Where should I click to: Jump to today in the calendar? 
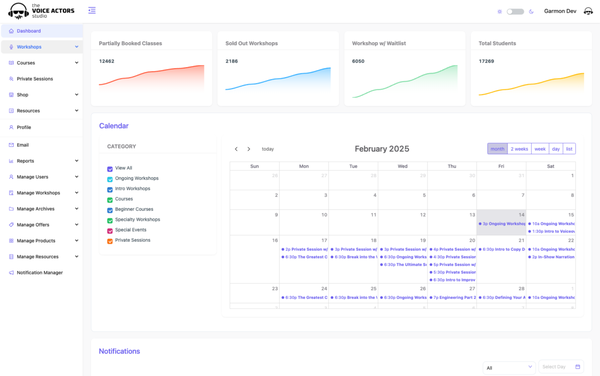pos(268,149)
